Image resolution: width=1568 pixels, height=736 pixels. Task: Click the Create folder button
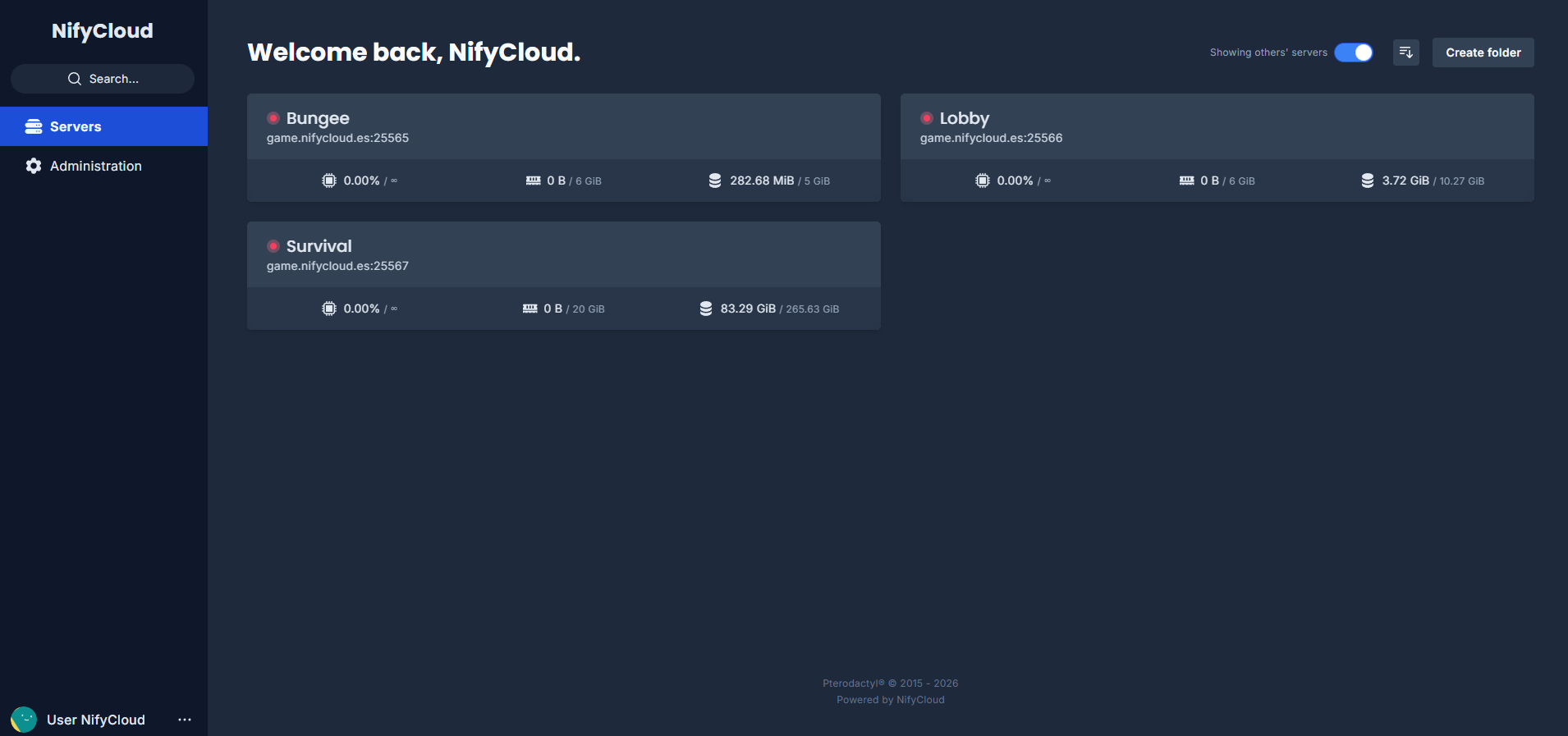click(x=1483, y=53)
